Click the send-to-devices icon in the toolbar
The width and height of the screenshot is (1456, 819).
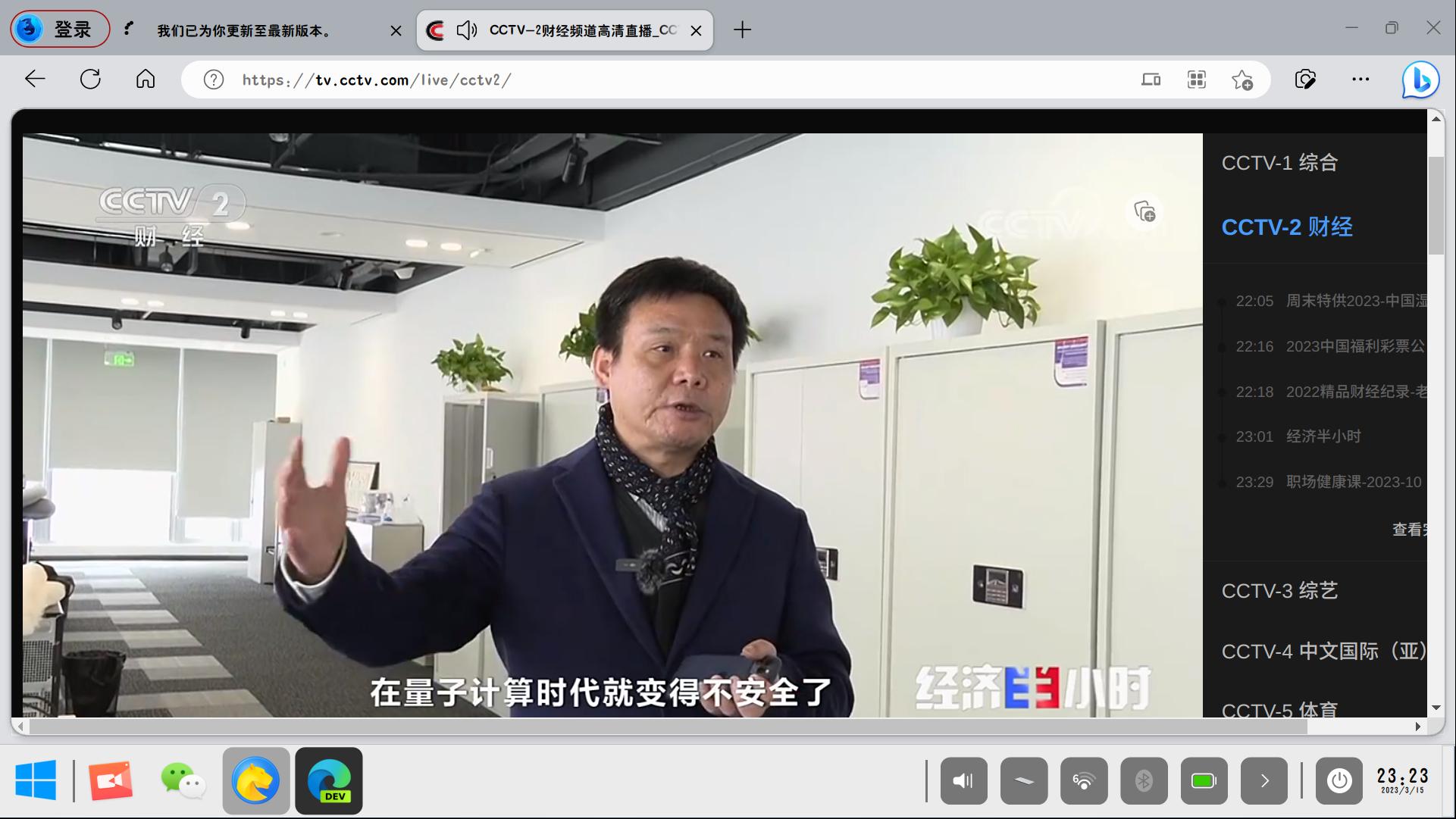[x=1151, y=79]
